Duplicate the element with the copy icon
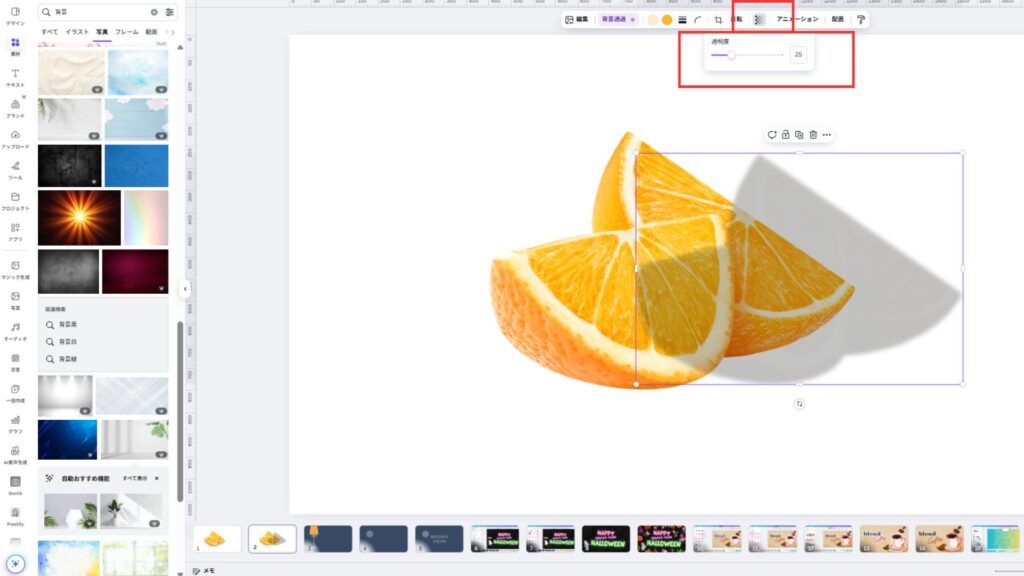Viewport: 1024px width, 576px height. pos(799,135)
